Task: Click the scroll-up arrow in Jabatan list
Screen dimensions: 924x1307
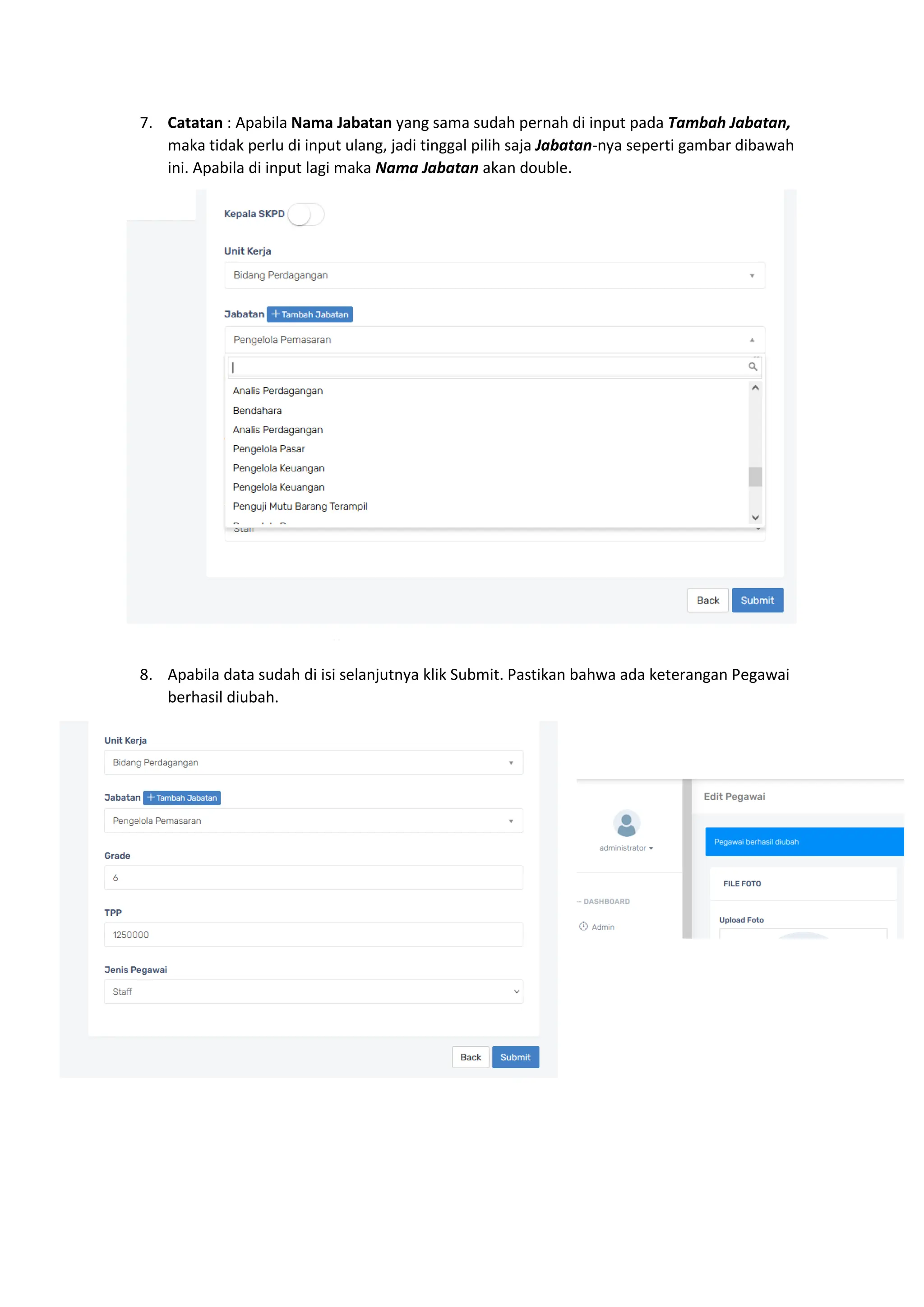Action: (756, 388)
